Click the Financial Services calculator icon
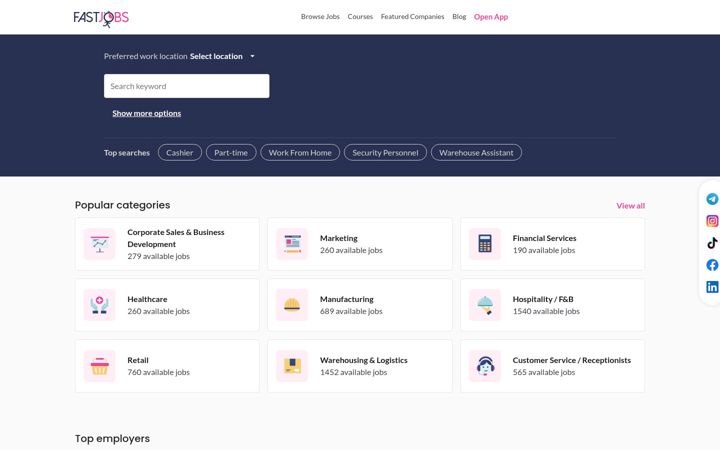This screenshot has height=450, width=720. [485, 244]
